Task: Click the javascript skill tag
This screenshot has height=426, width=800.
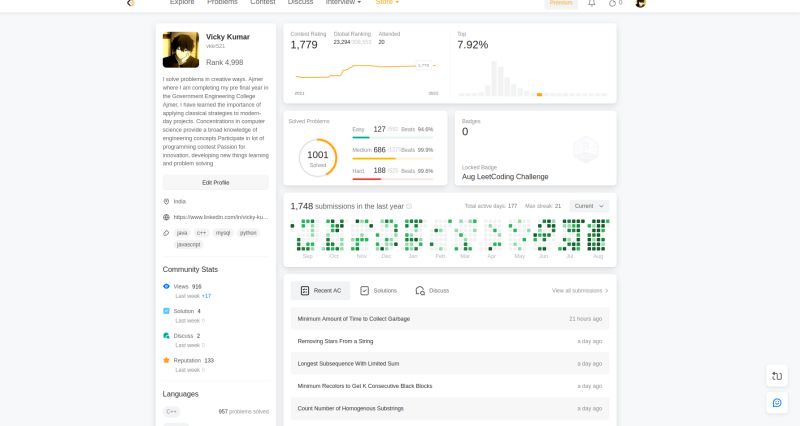Action: (188, 245)
